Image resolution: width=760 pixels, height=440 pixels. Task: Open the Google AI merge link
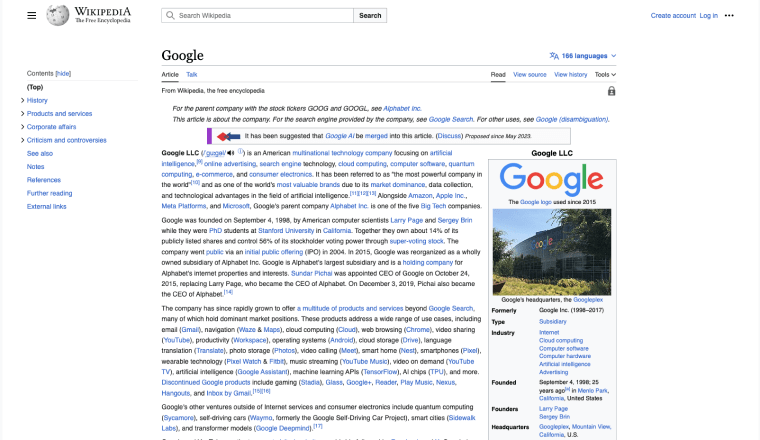pyautogui.click(x=339, y=136)
